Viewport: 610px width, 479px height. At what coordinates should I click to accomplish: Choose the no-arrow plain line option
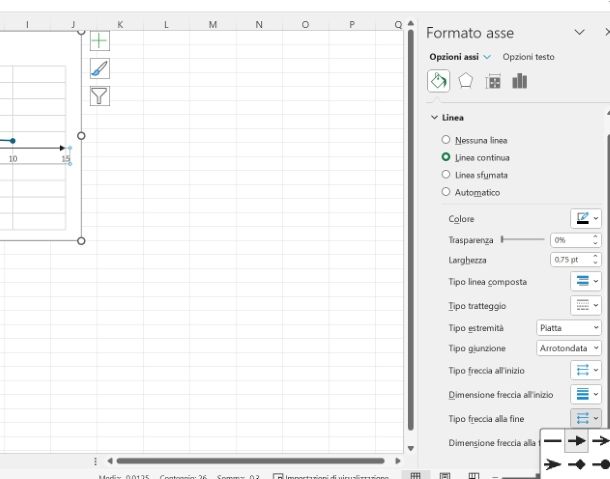point(552,441)
